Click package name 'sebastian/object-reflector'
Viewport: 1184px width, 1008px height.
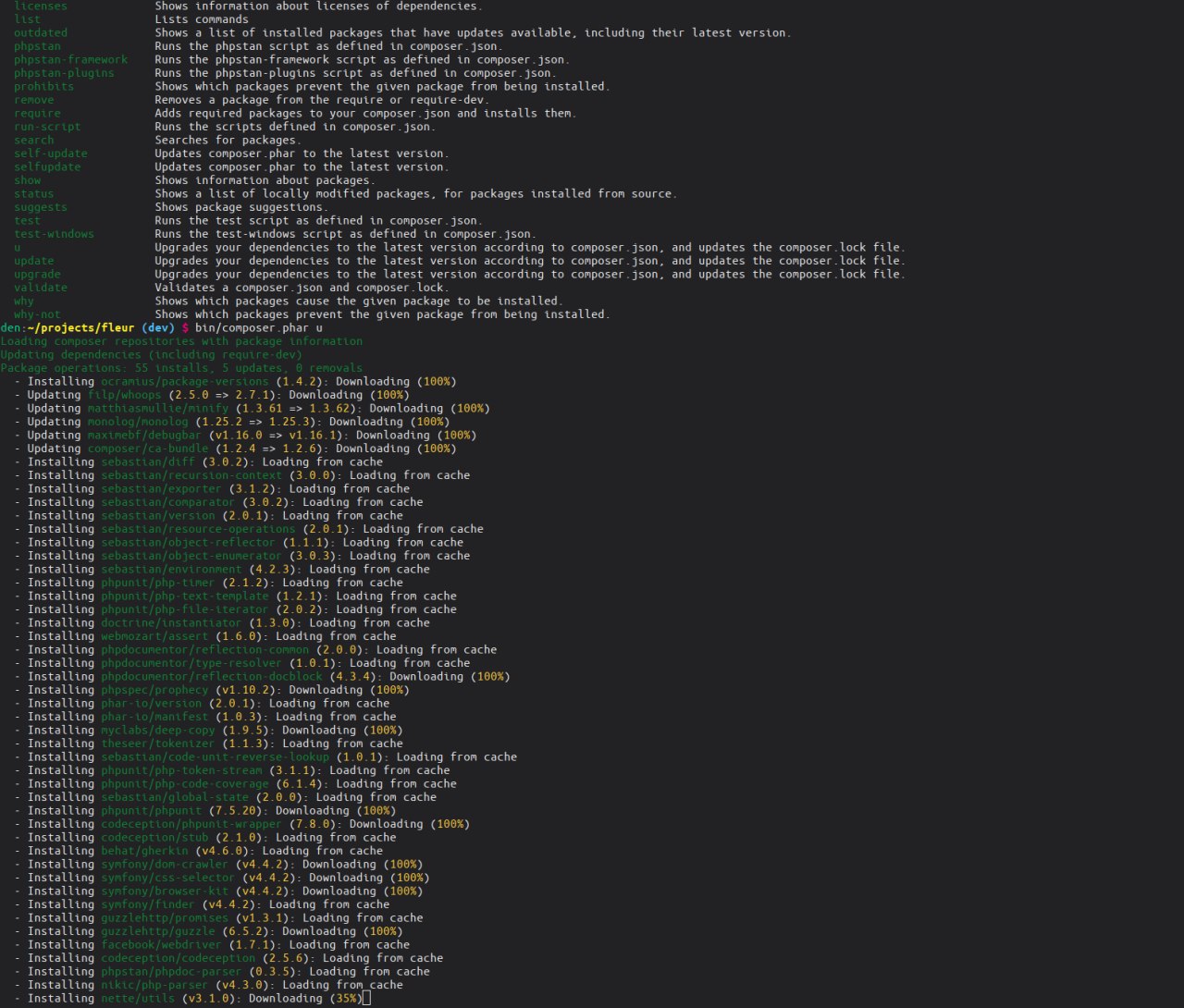tap(188, 543)
